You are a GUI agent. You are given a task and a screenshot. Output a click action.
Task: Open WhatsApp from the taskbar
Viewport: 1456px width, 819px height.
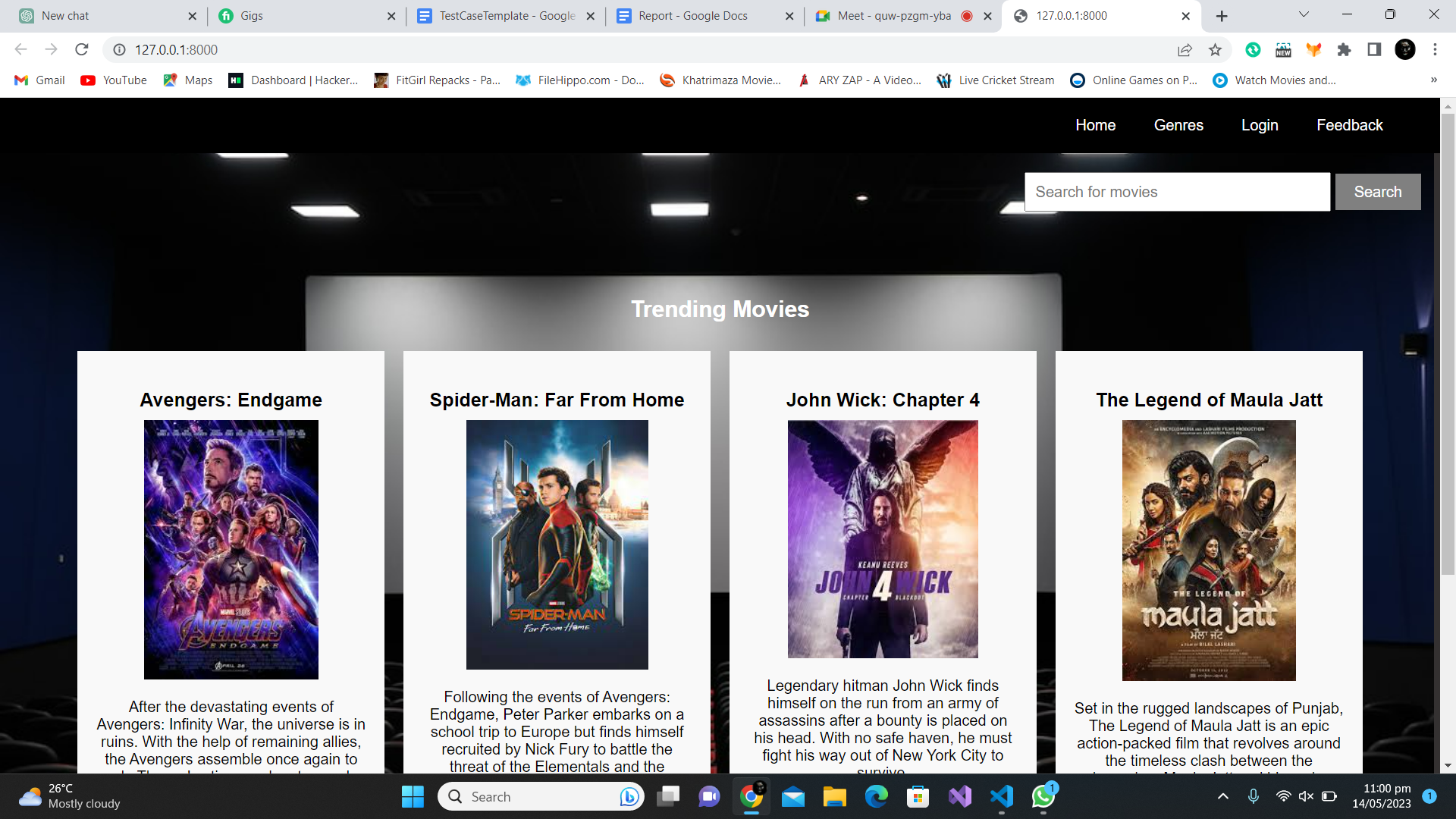pos(1043,796)
